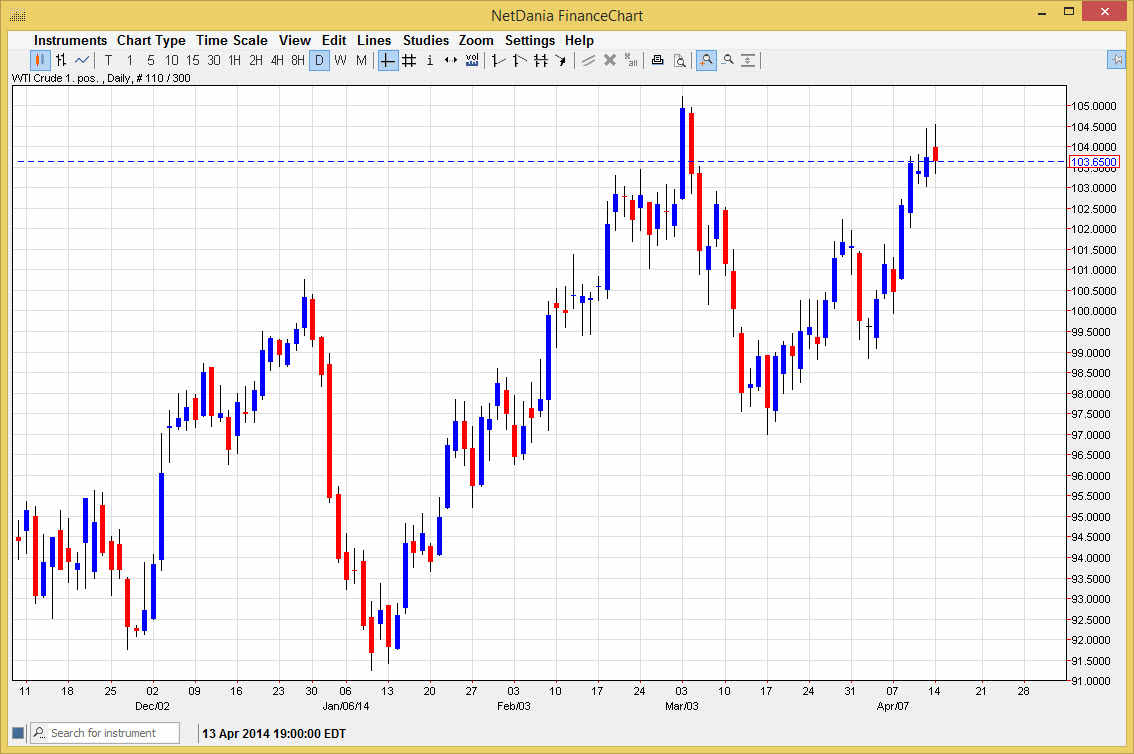Image resolution: width=1134 pixels, height=754 pixels.
Task: Open the Zoom menu
Action: pos(476,40)
